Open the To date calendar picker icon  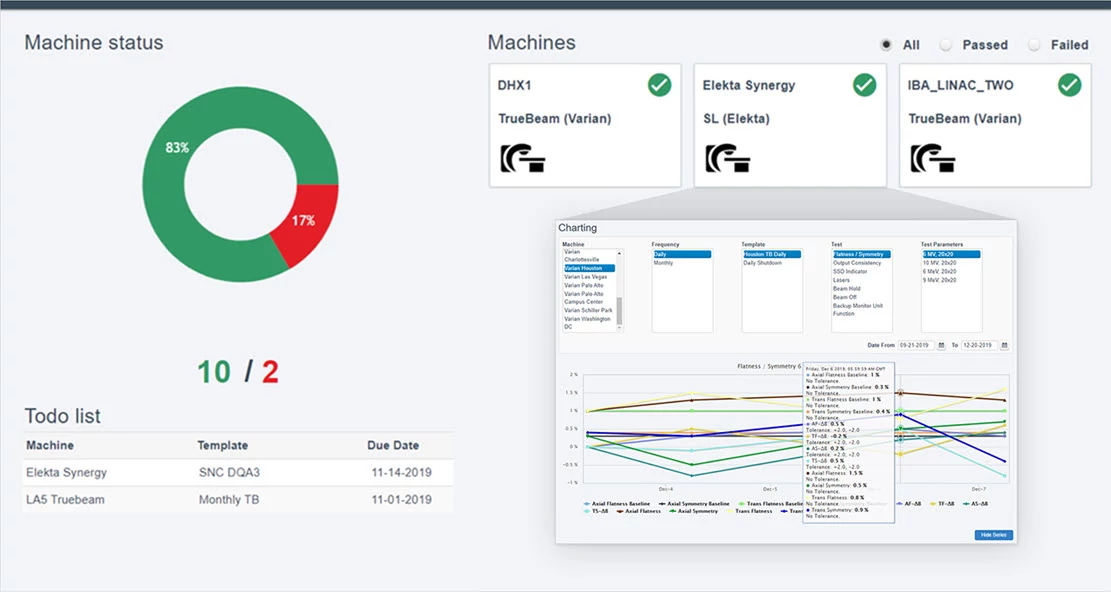pos(1004,346)
